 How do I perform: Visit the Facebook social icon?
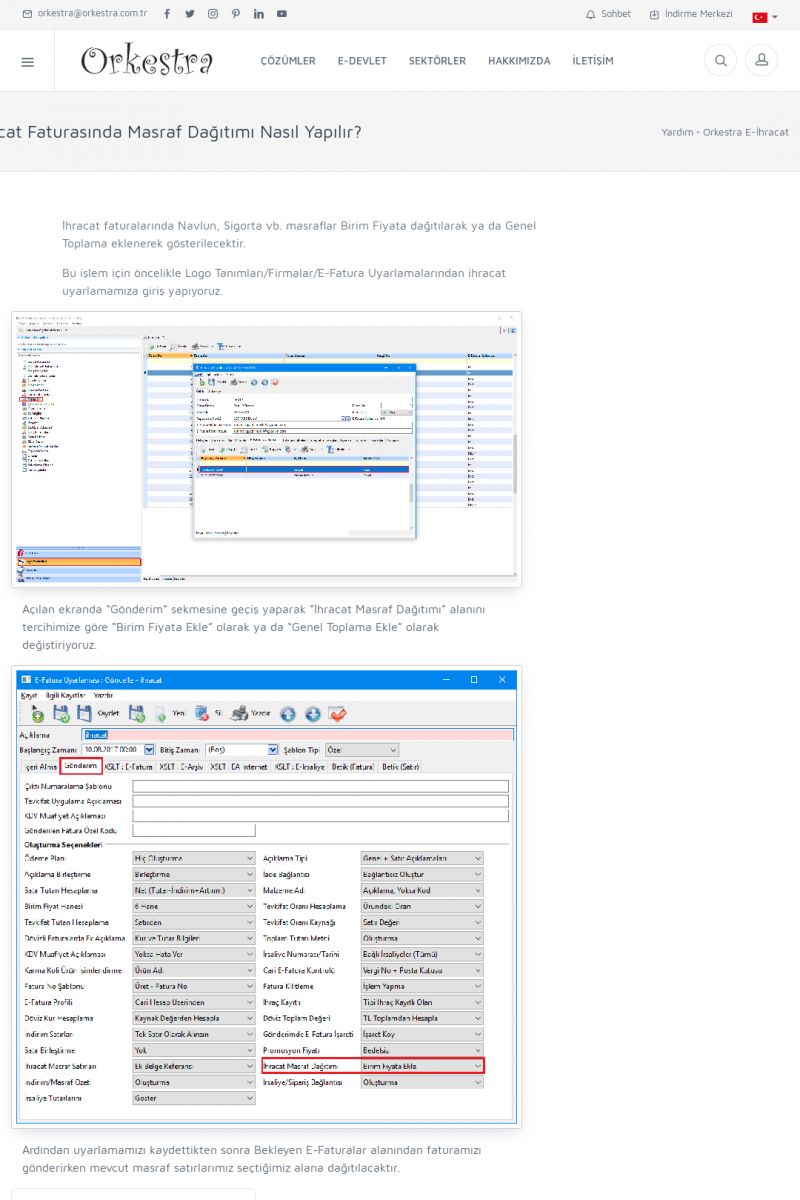coord(166,14)
